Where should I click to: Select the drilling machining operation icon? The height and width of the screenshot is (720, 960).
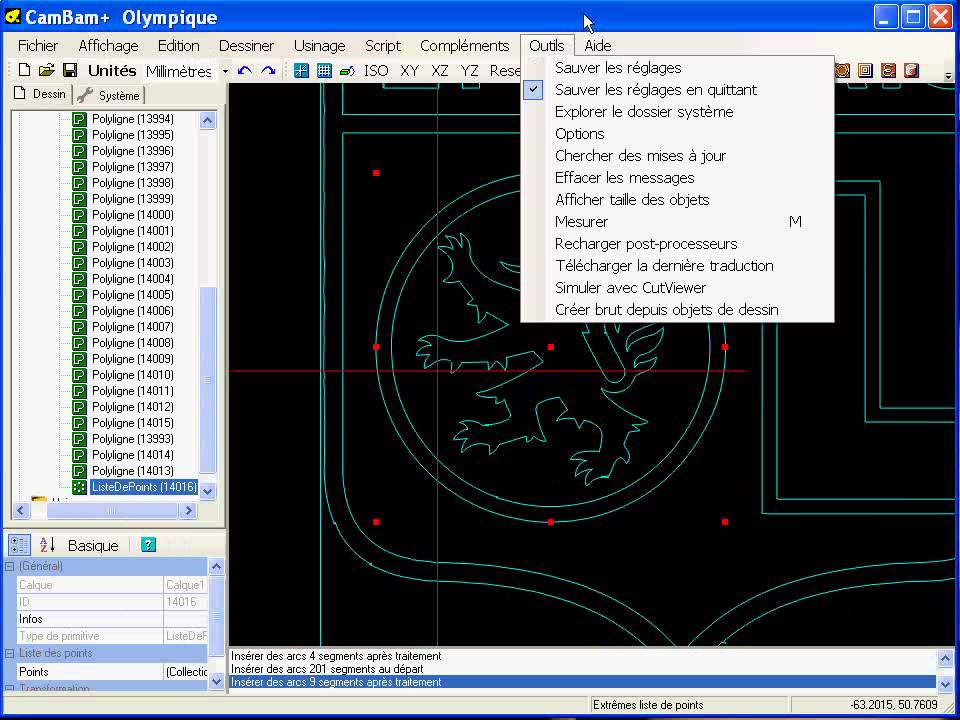pyautogui.click(x=912, y=70)
